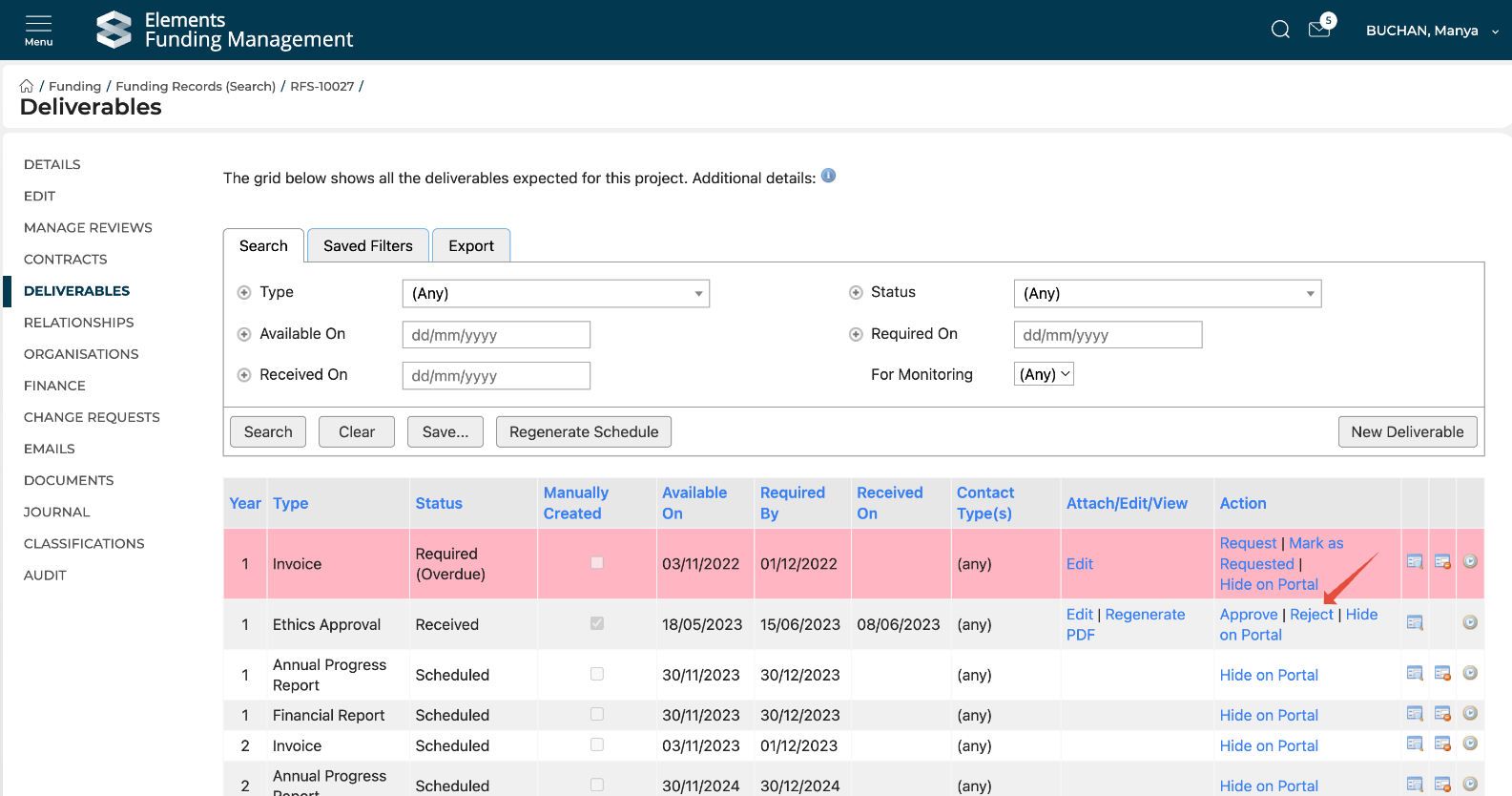Screen dimensions: 1512x796
Task: Open the Type filter dropdown
Action: [555, 294]
